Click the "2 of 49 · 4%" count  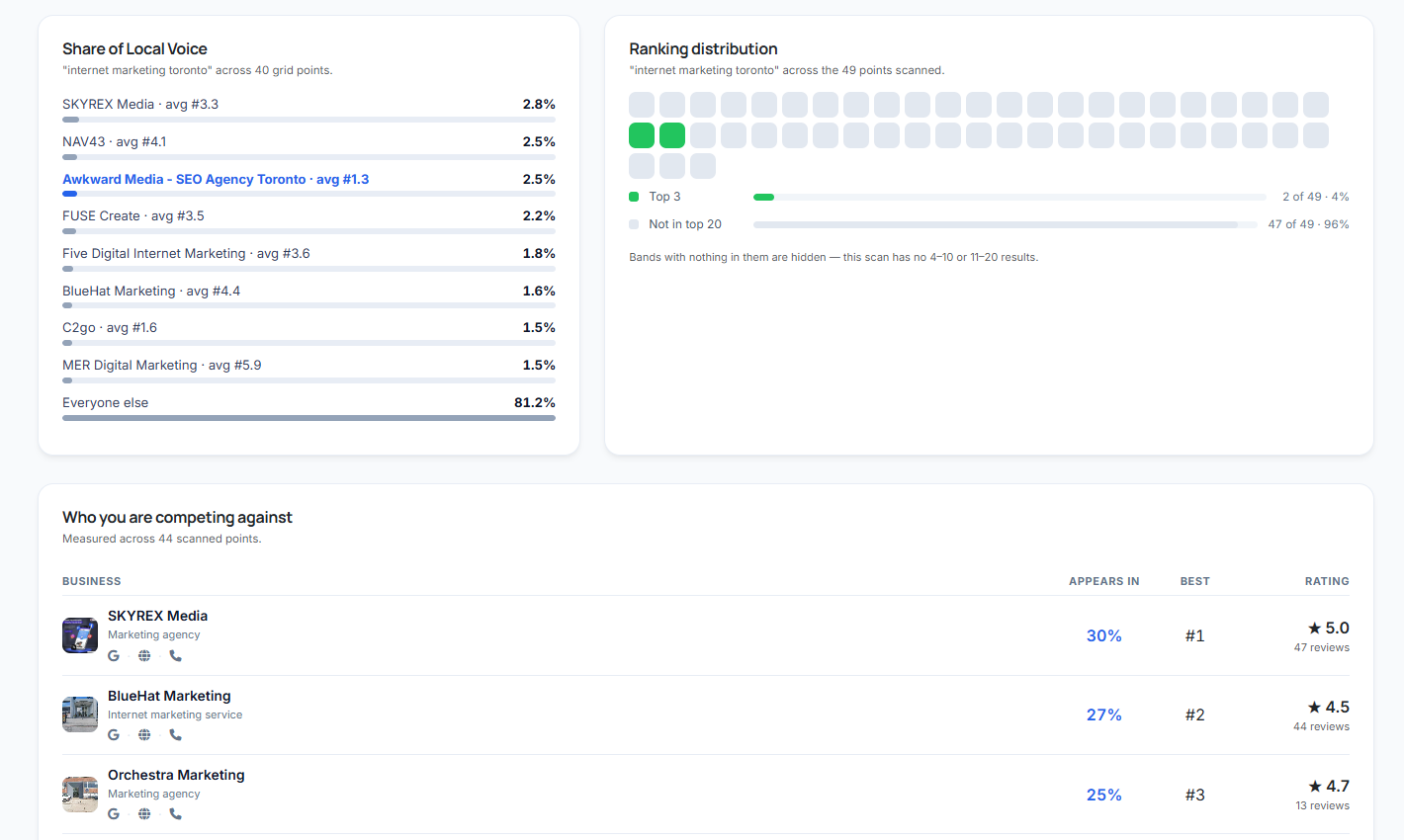tap(1316, 197)
